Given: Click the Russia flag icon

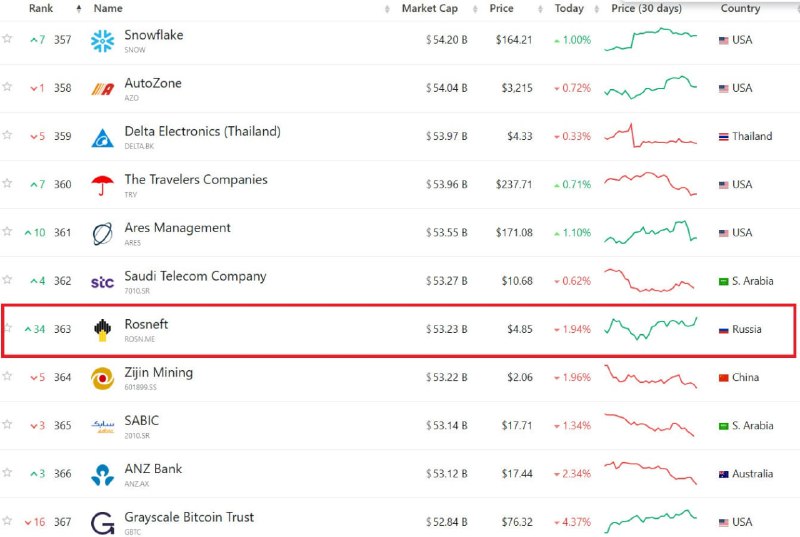Looking at the screenshot, I should click(x=723, y=330).
